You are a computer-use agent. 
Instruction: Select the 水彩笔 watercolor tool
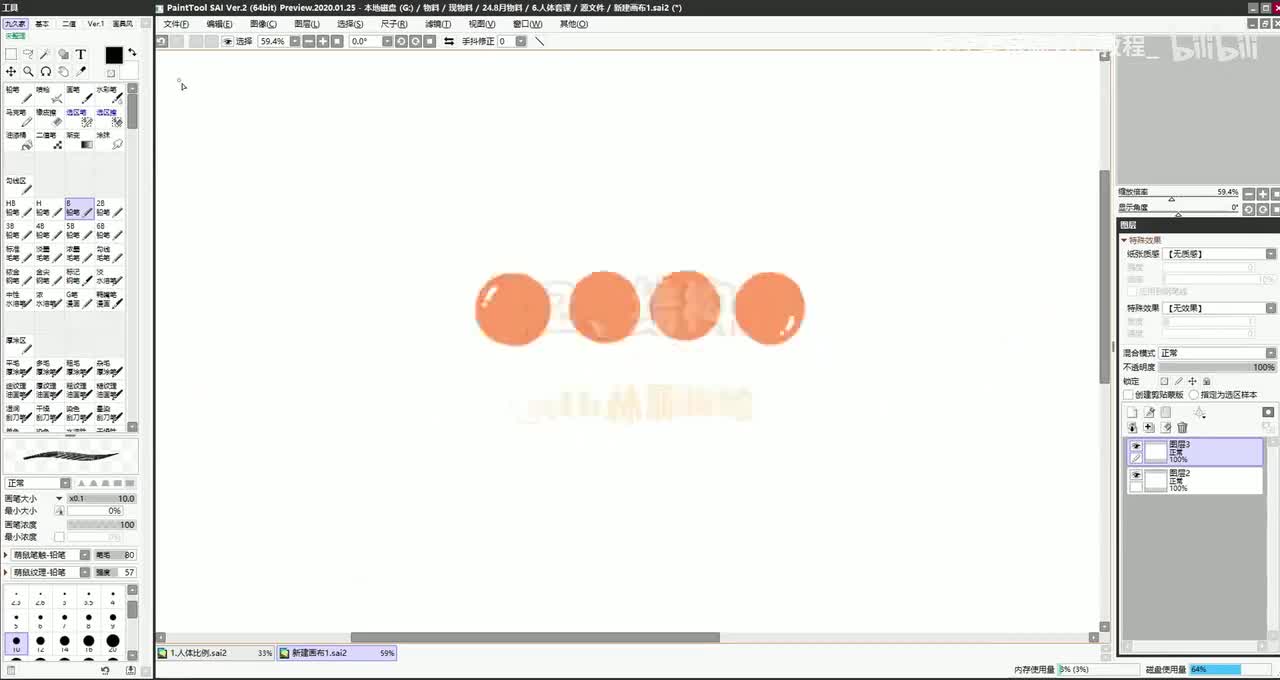tap(109, 95)
